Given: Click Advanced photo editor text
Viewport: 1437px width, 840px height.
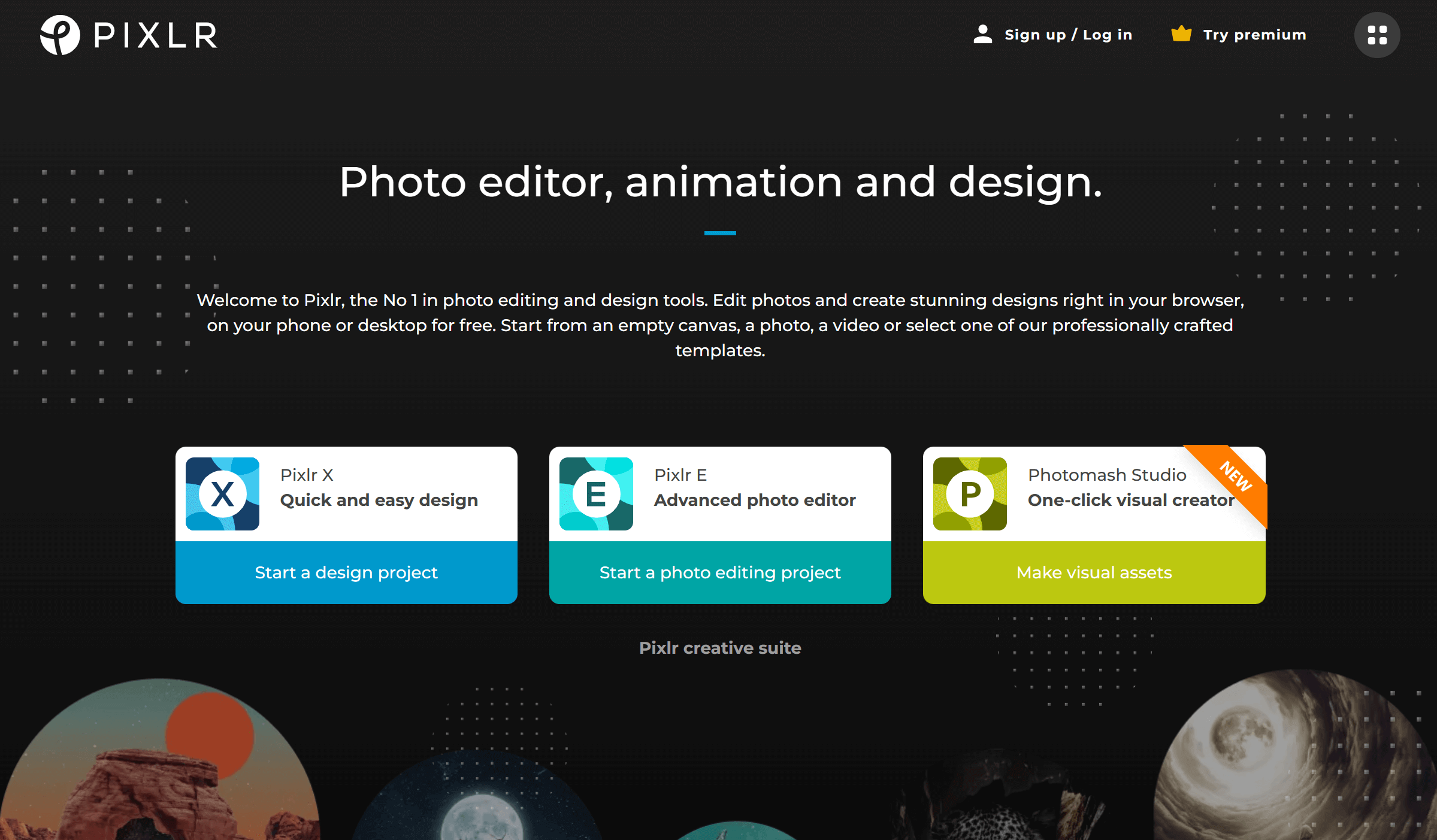Looking at the screenshot, I should [755, 500].
